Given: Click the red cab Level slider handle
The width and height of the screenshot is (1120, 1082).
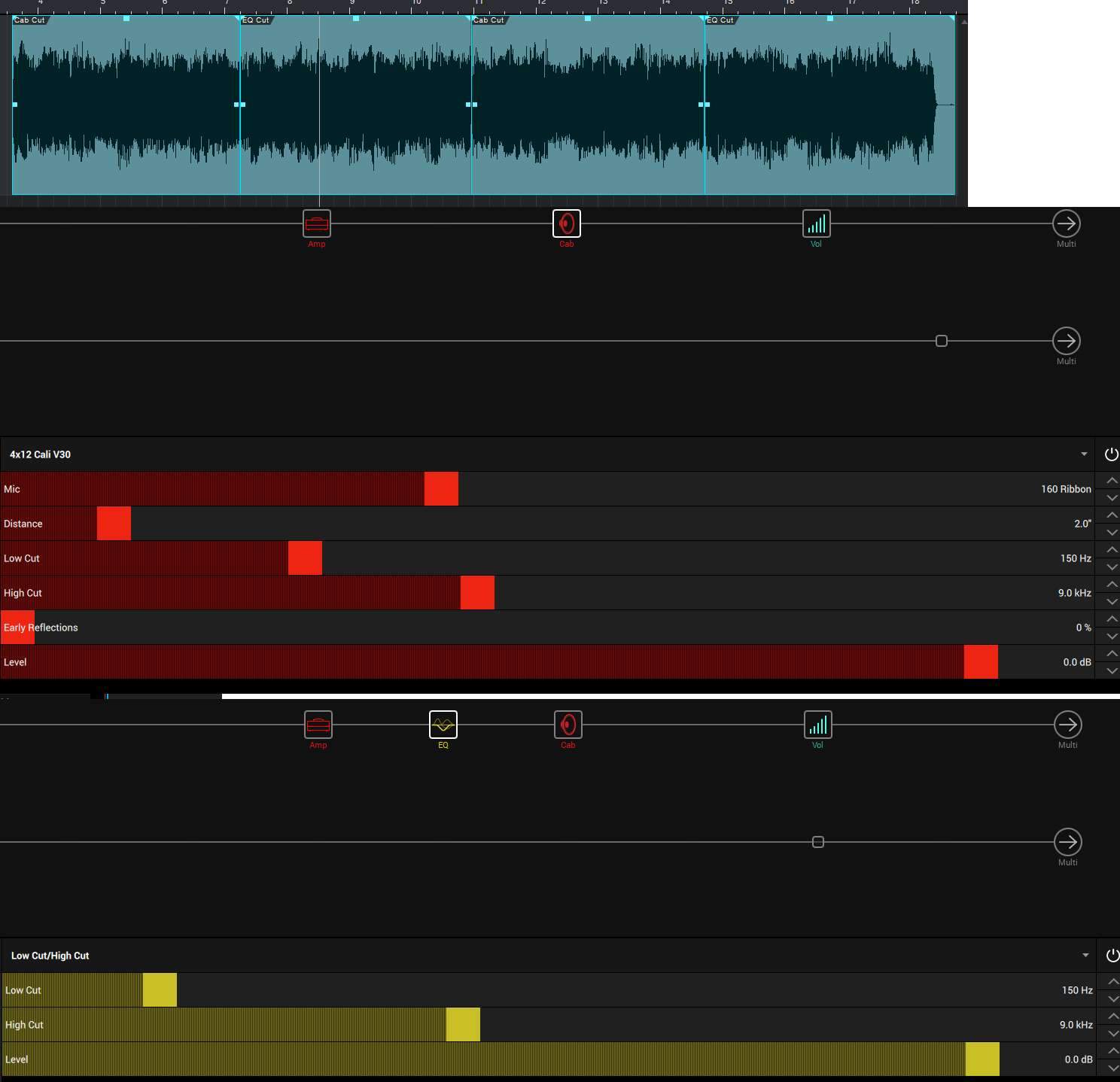Looking at the screenshot, I should point(981,662).
